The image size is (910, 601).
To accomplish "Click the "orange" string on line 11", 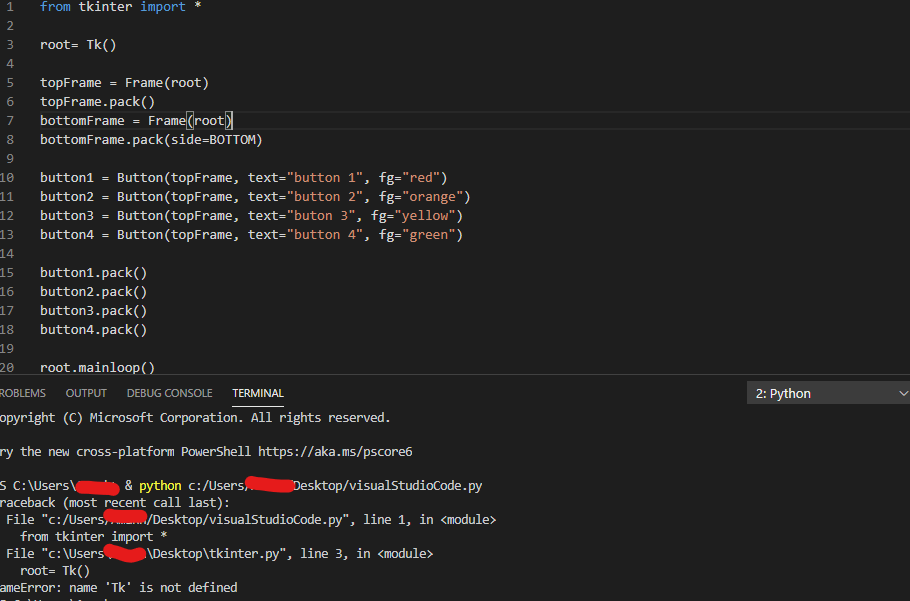I will pos(432,197).
